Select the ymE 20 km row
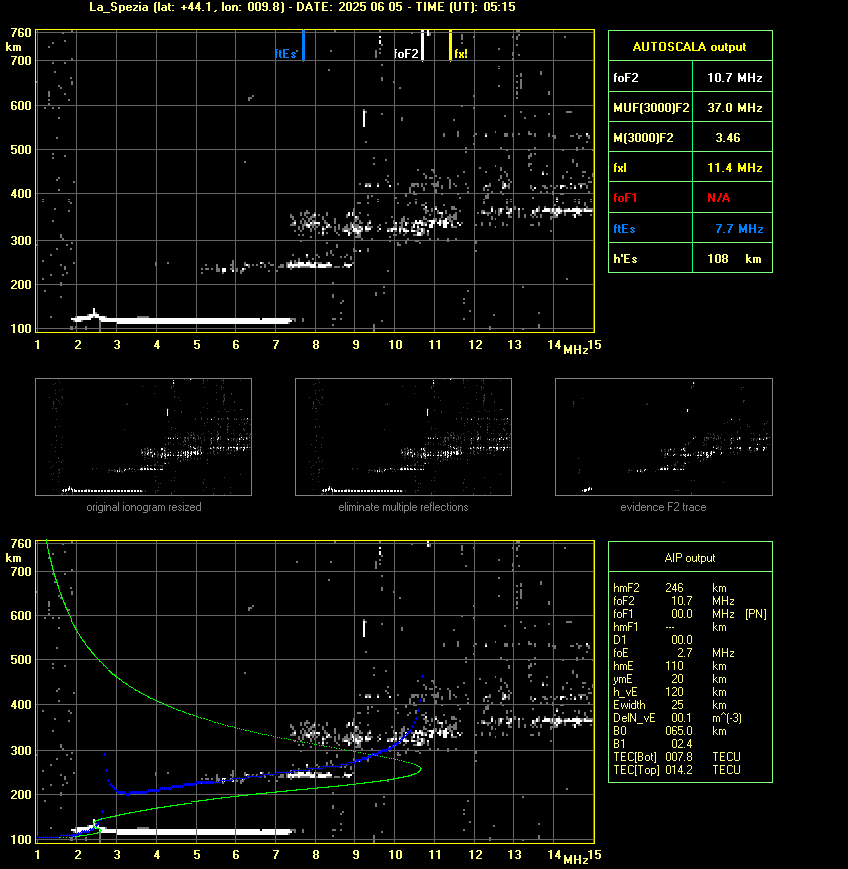This screenshot has height=869, width=848. click(670, 679)
